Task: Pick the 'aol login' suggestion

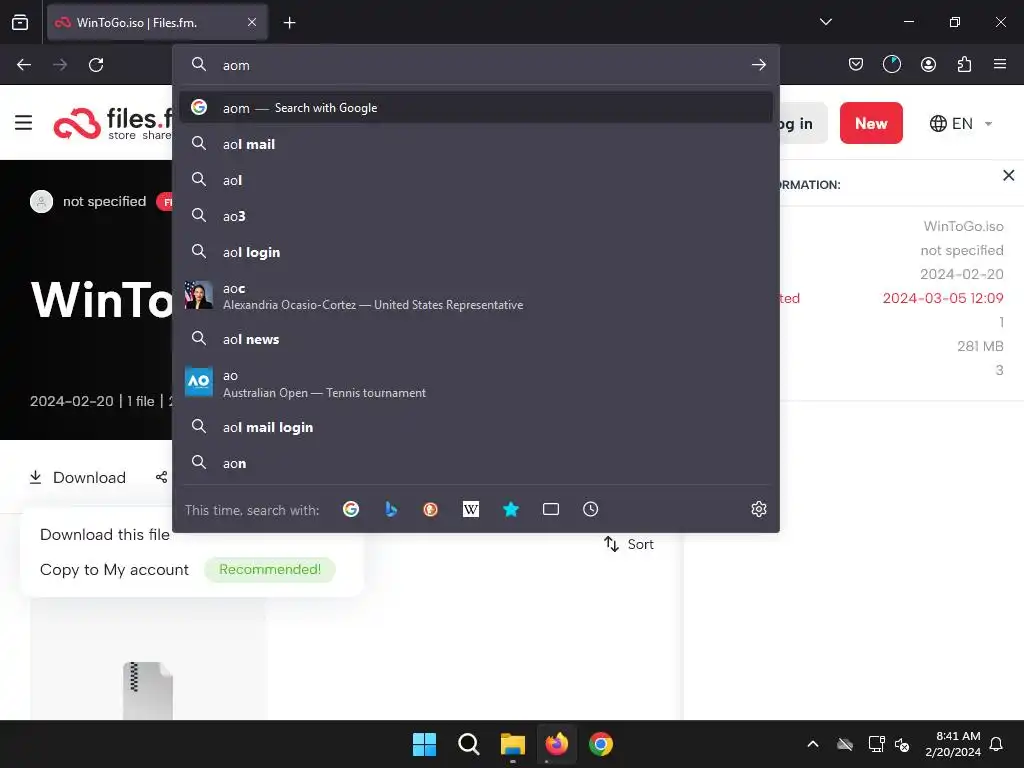Action: (476, 251)
